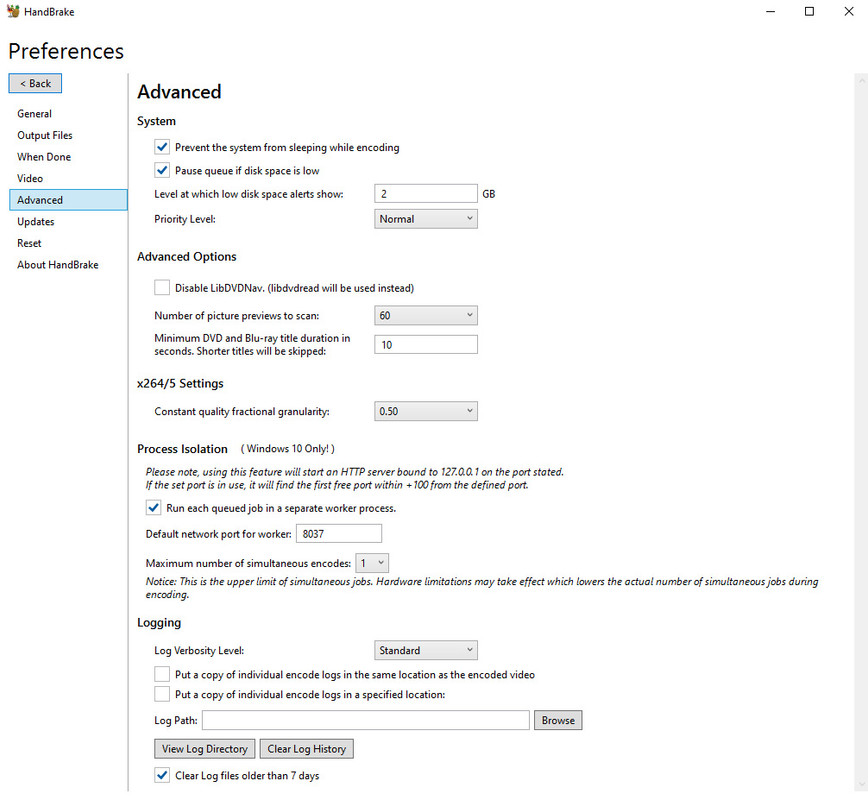
Task: Enable Disable LibDVDNav checkbox
Action: 162,288
